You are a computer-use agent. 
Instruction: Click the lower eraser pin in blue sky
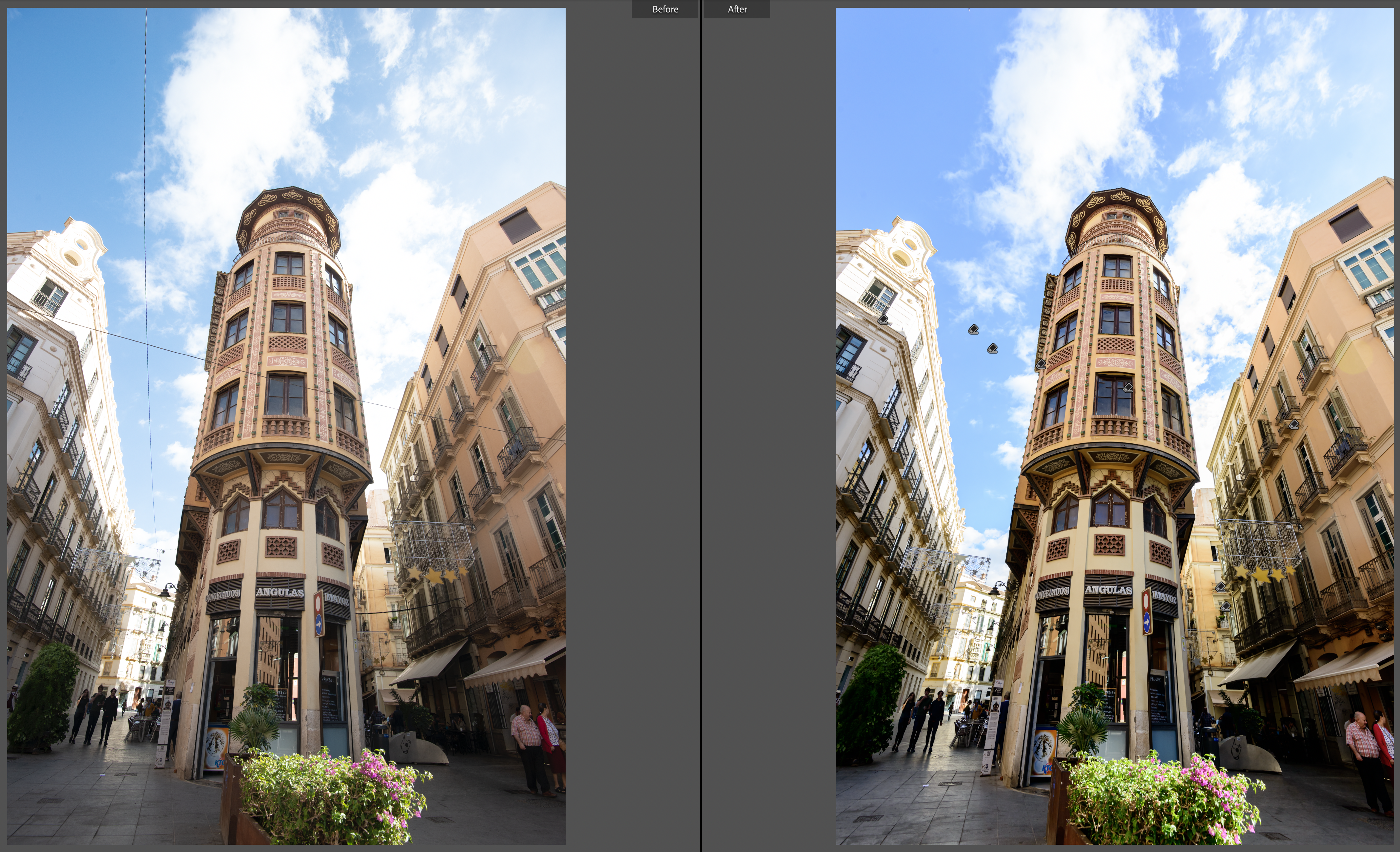[993, 348]
